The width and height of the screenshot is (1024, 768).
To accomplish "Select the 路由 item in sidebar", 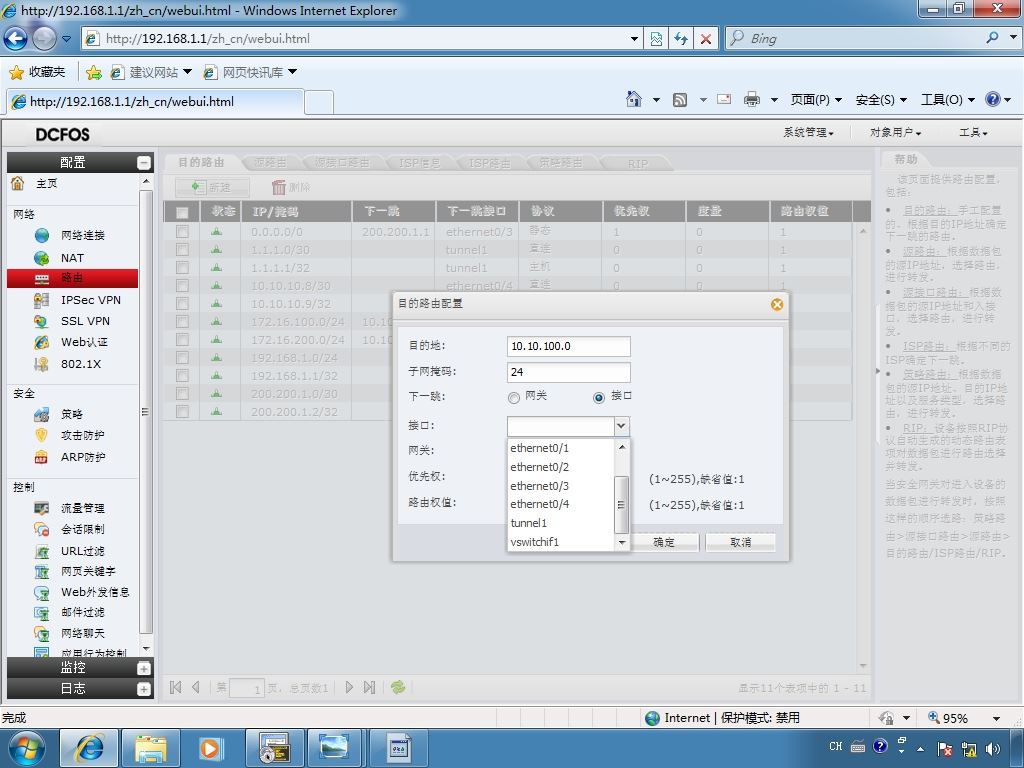I will pos(72,278).
